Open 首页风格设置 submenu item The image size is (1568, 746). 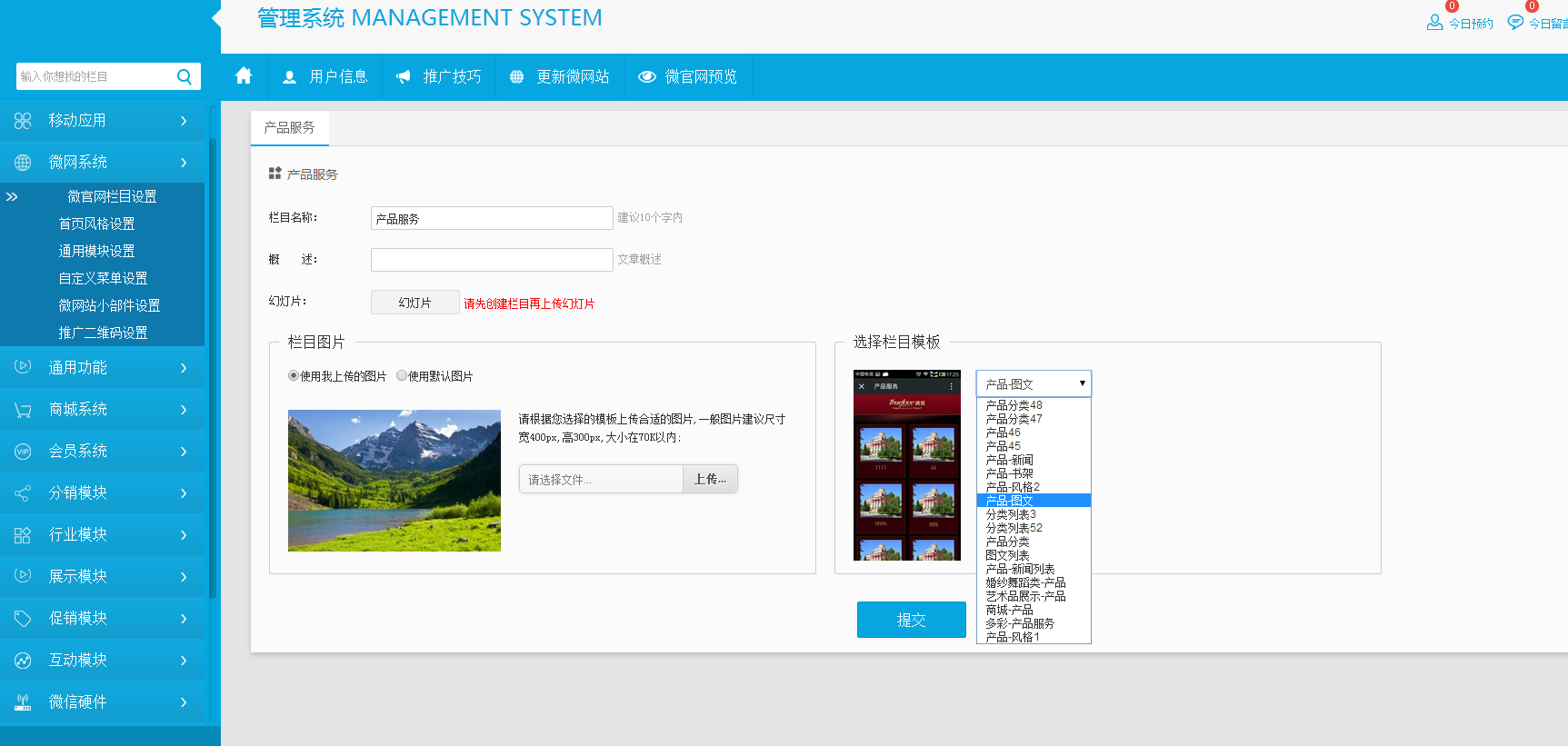96,224
